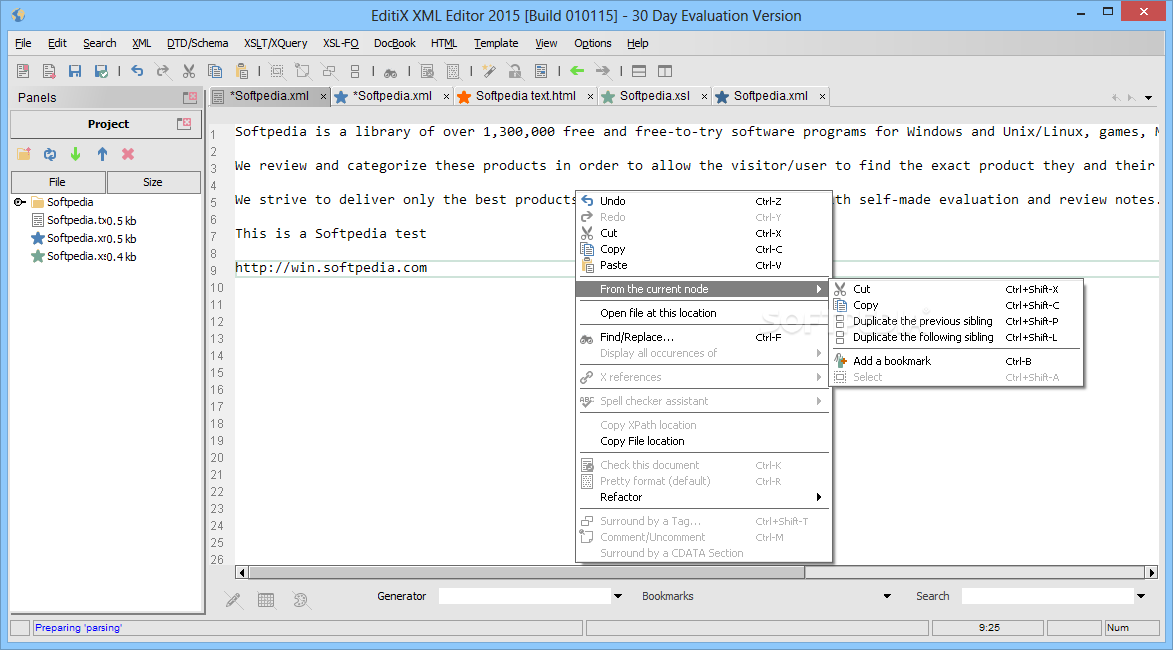Click the green back arrow in toolbar
The height and width of the screenshot is (650, 1173).
coord(577,70)
